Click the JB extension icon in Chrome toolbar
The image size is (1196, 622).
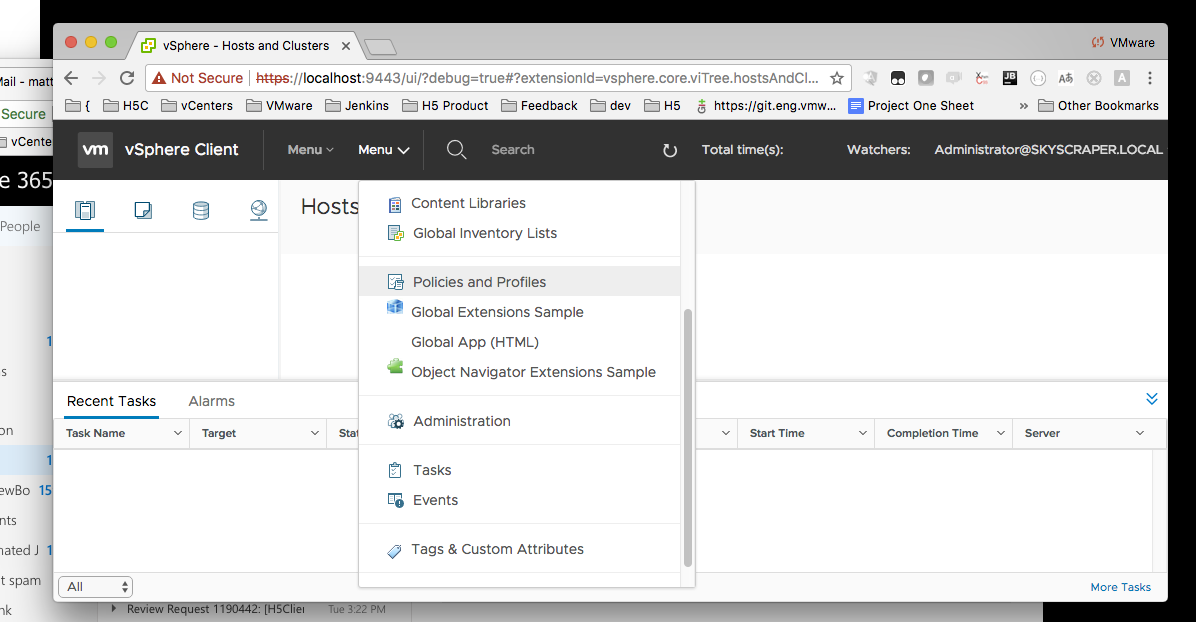(x=1009, y=78)
